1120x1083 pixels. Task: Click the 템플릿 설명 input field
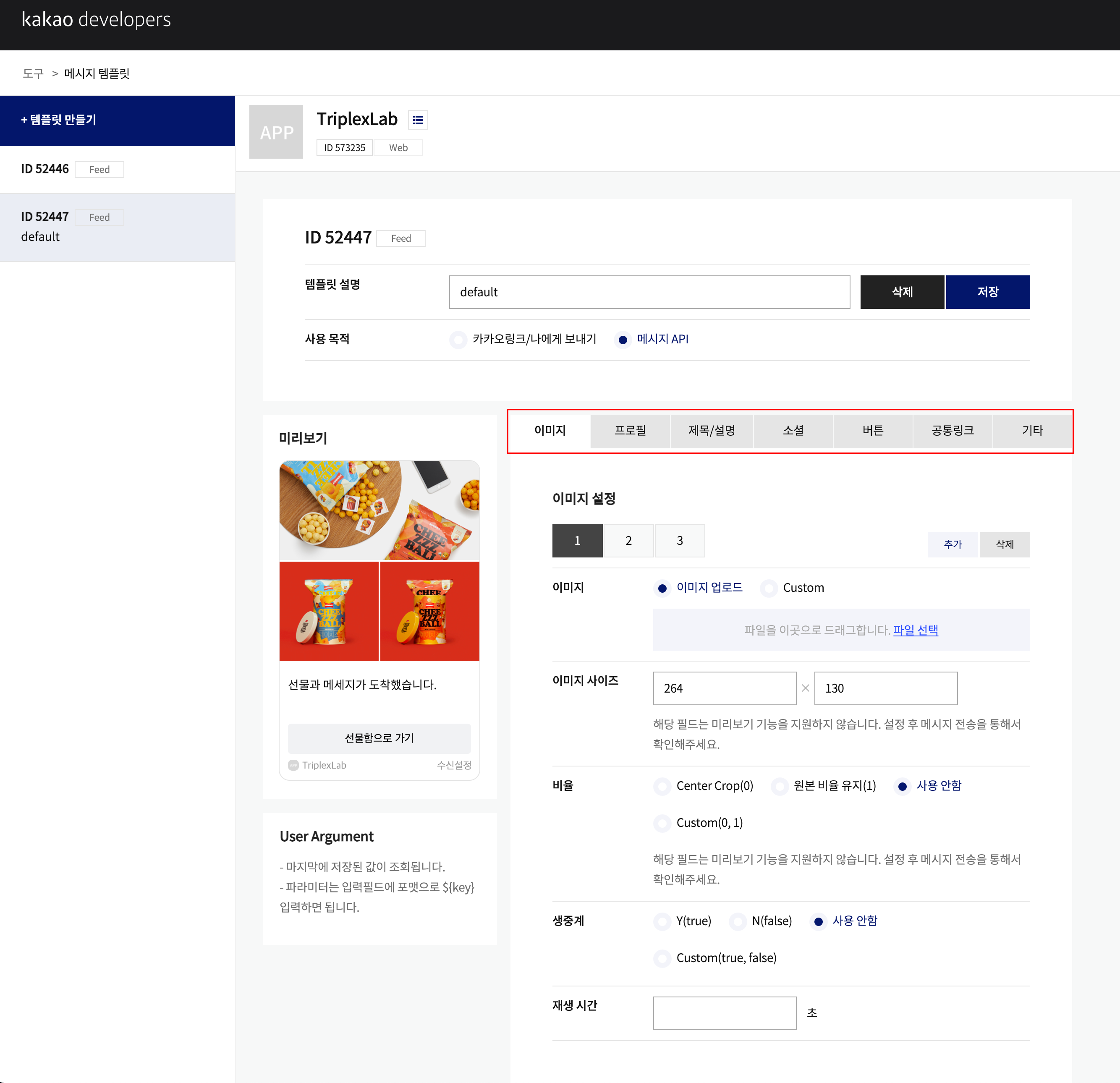[x=649, y=292]
